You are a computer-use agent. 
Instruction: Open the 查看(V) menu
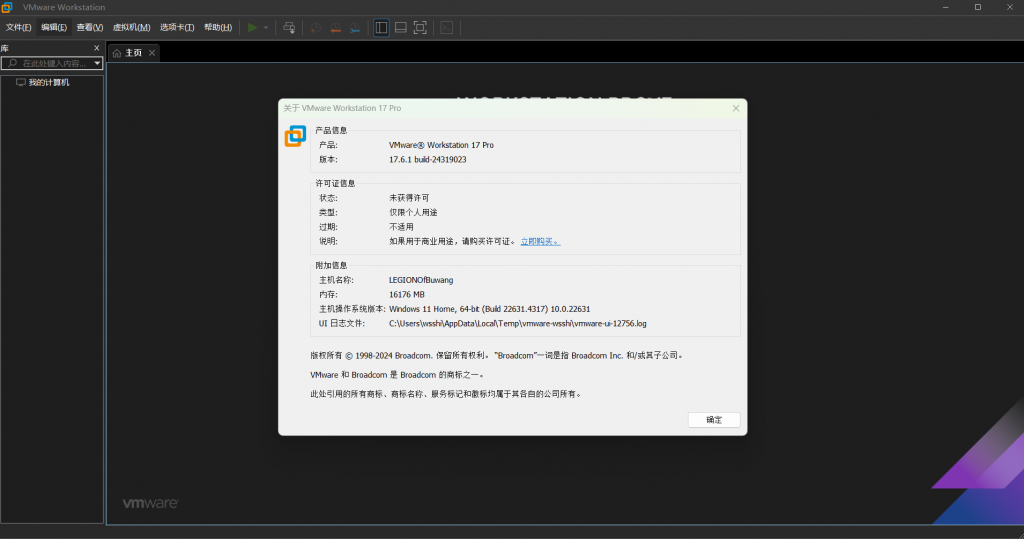pos(89,27)
